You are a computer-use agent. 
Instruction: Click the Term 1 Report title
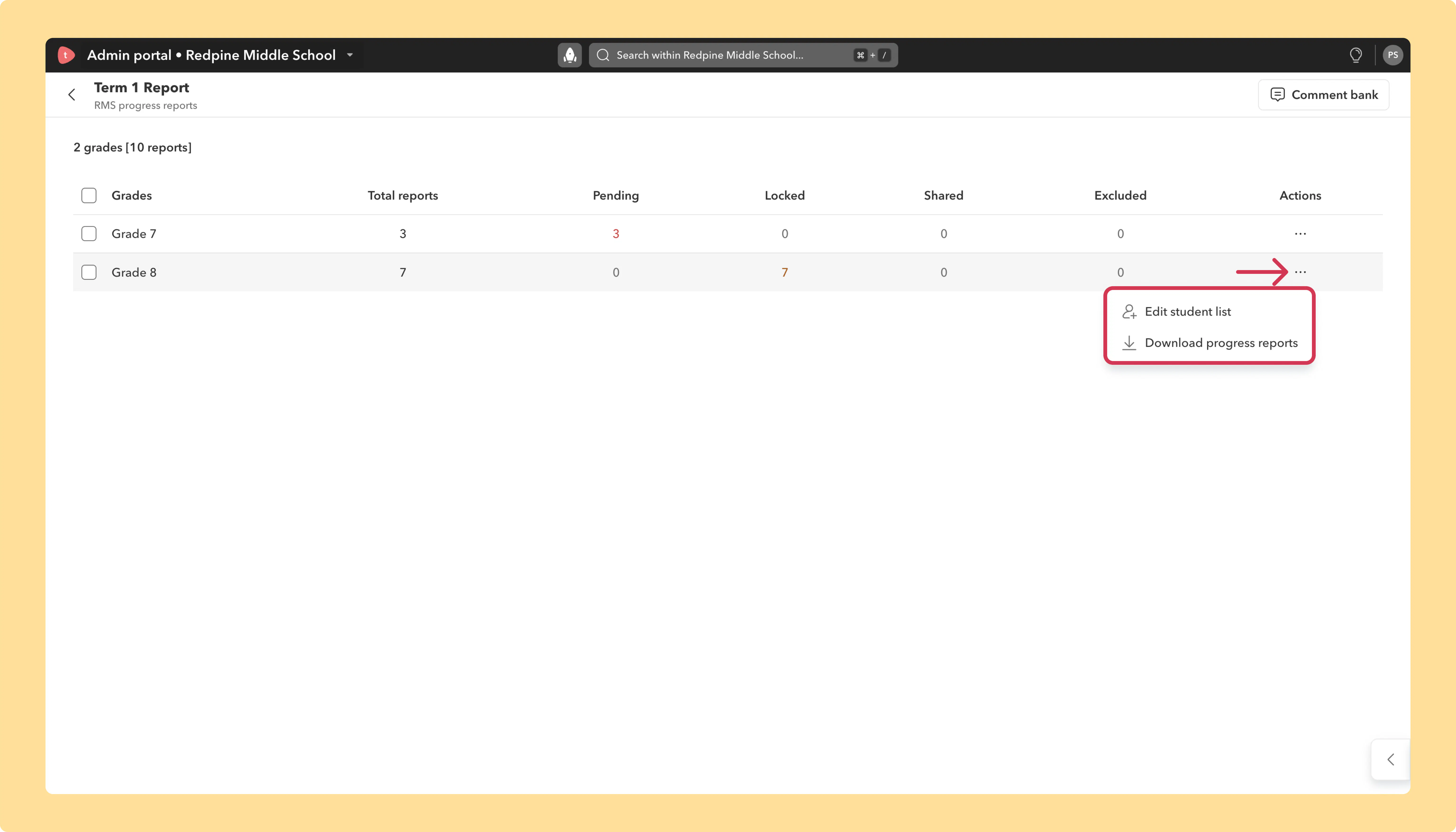141,87
